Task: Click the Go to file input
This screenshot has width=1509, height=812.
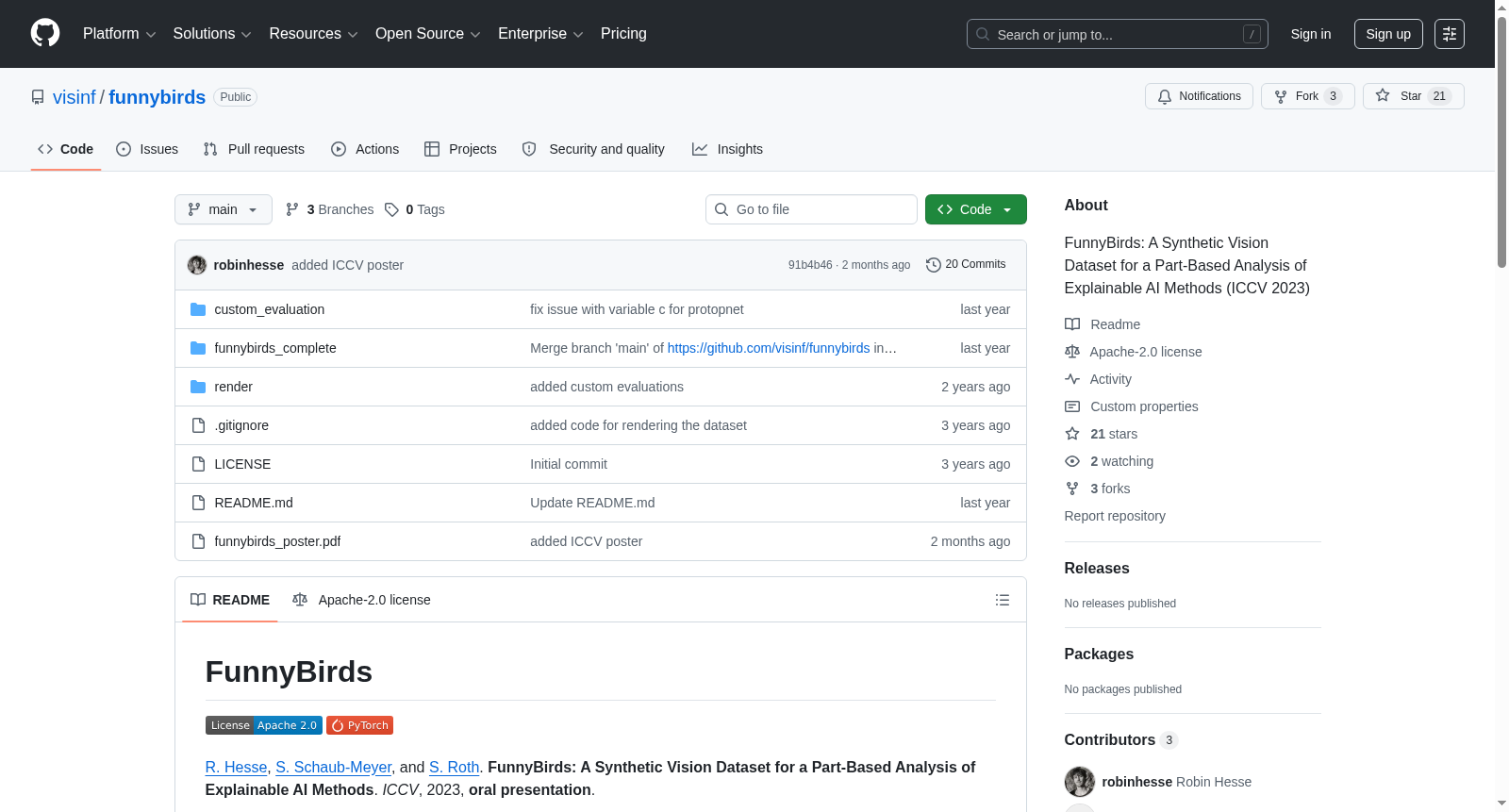Action: (811, 209)
